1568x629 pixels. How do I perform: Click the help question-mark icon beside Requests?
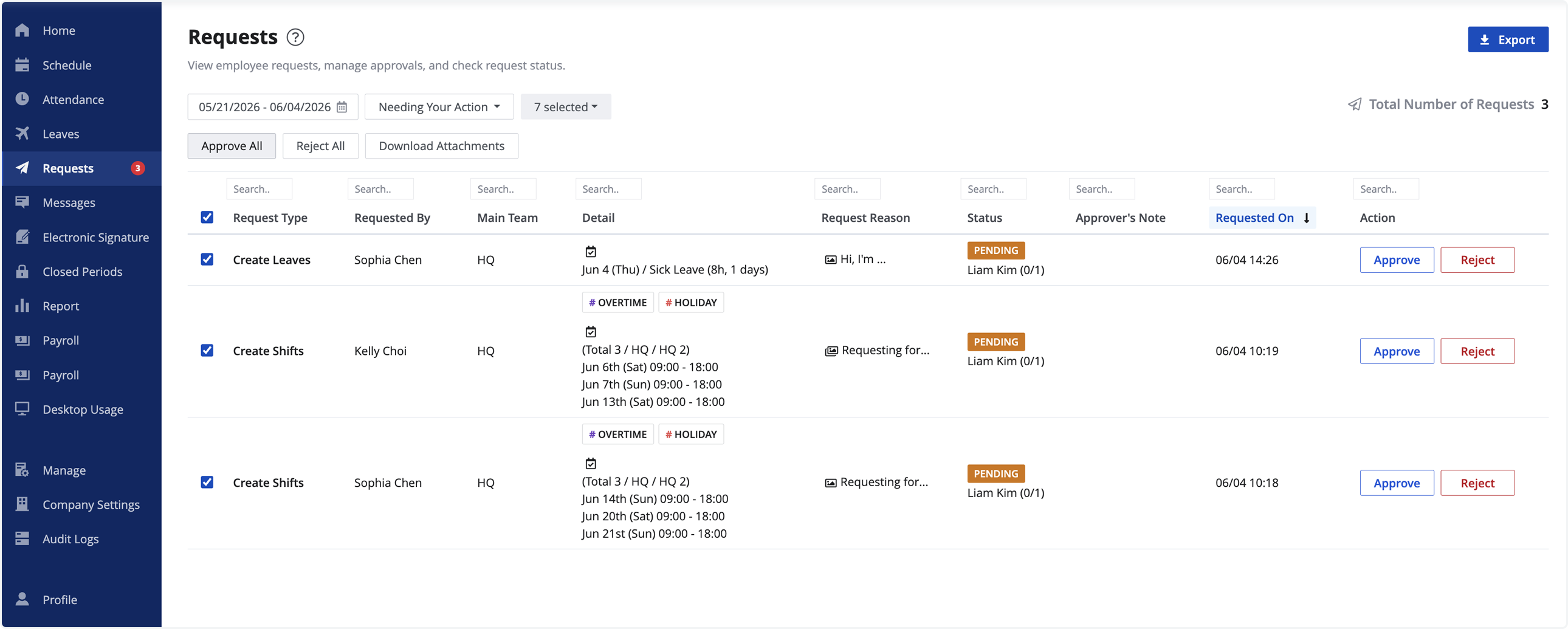tap(295, 37)
